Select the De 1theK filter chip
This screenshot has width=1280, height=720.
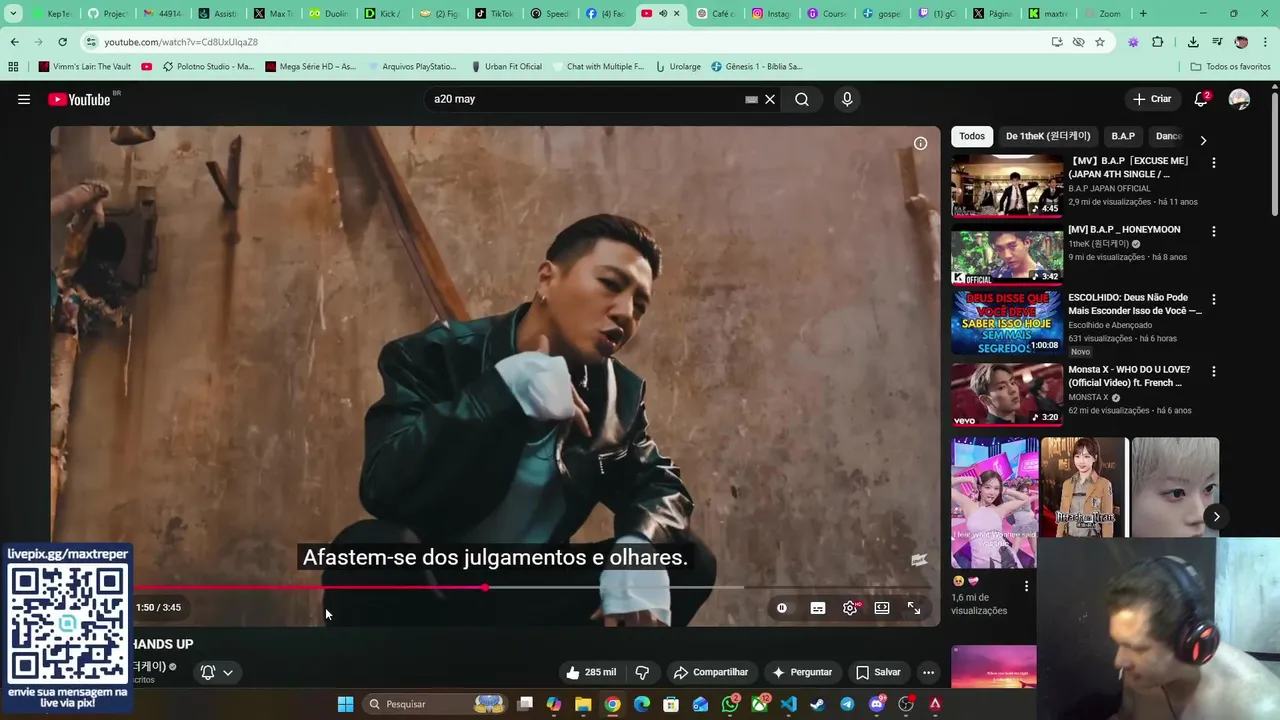[1048, 136]
